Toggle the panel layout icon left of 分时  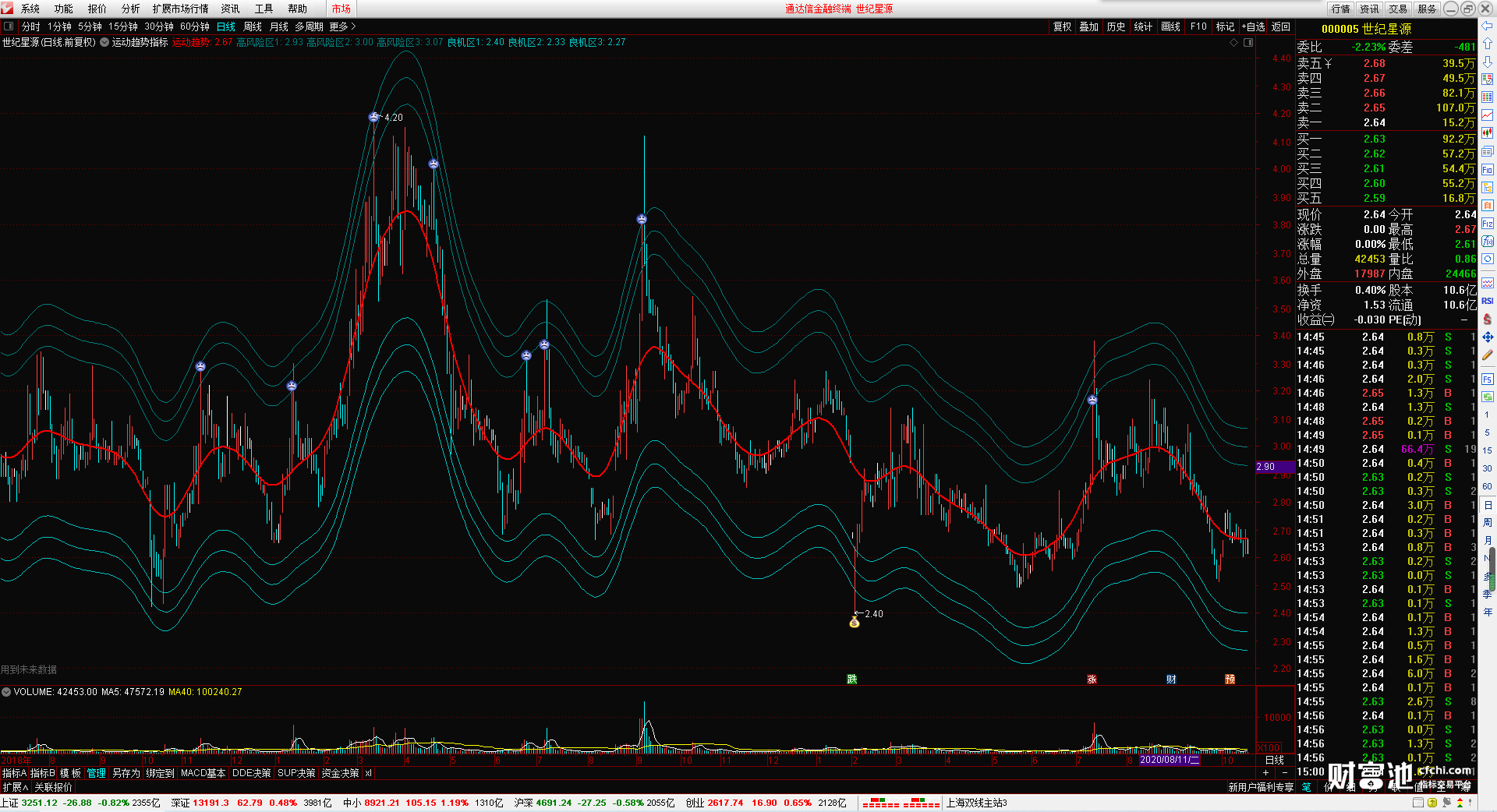[9, 26]
